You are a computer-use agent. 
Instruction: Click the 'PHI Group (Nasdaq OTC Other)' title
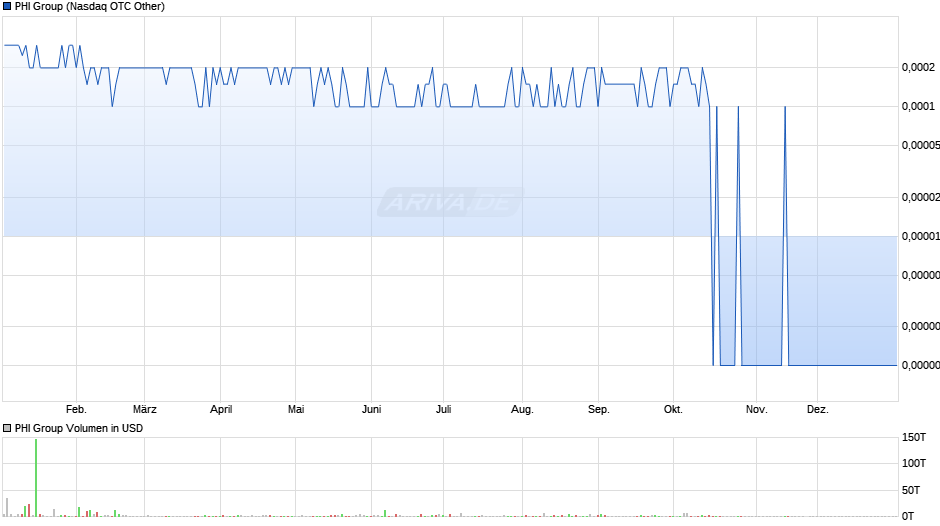pyautogui.click(x=90, y=7)
